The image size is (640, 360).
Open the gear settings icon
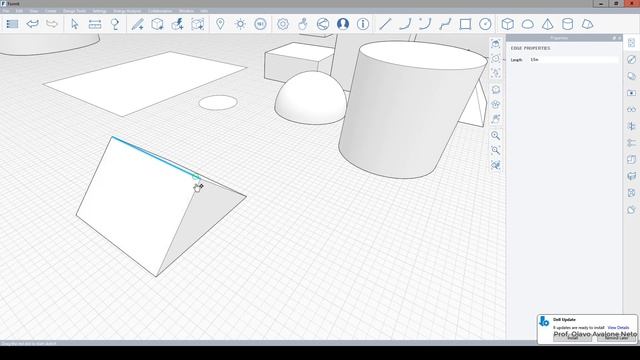click(x=282, y=24)
